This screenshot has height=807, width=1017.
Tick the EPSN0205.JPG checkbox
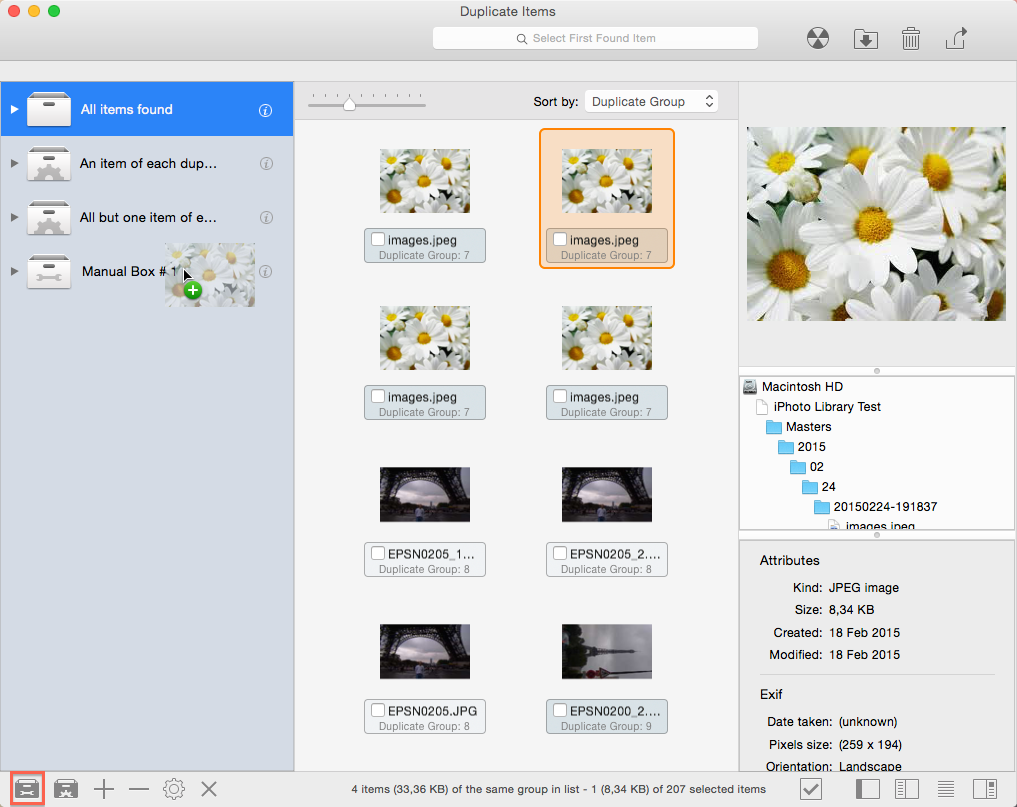pos(378,711)
